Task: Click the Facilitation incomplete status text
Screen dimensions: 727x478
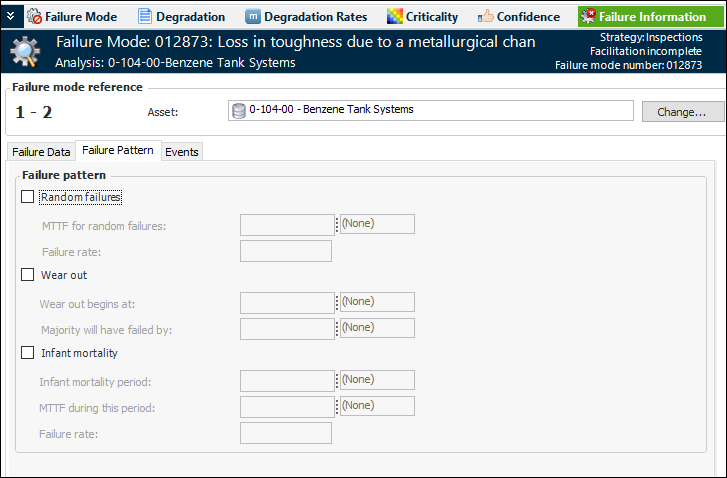Action: (x=646, y=51)
